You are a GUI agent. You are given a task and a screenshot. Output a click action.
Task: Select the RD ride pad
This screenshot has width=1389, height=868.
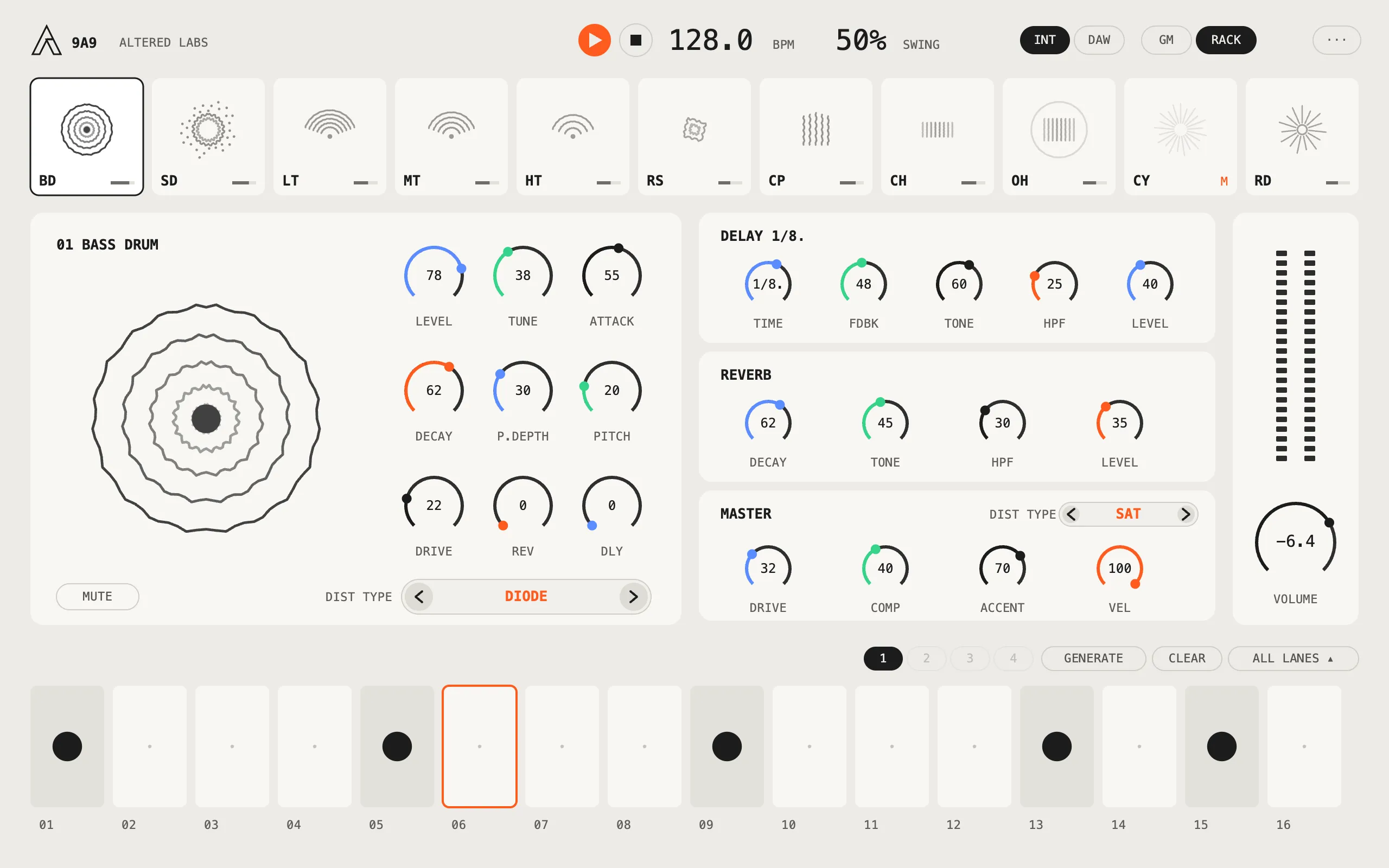(x=1302, y=137)
